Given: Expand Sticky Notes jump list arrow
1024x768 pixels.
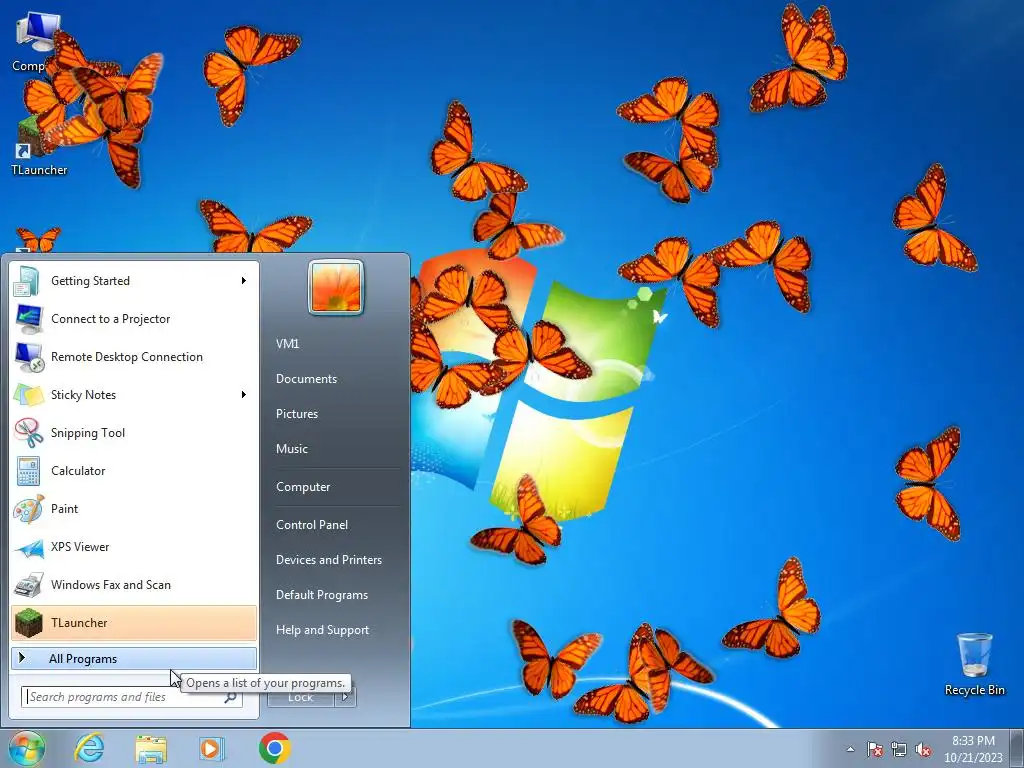Looking at the screenshot, I should click(244, 394).
